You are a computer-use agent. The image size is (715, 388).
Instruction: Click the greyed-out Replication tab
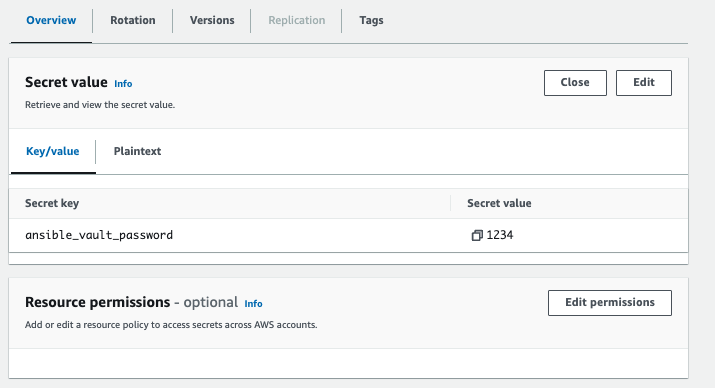point(296,21)
